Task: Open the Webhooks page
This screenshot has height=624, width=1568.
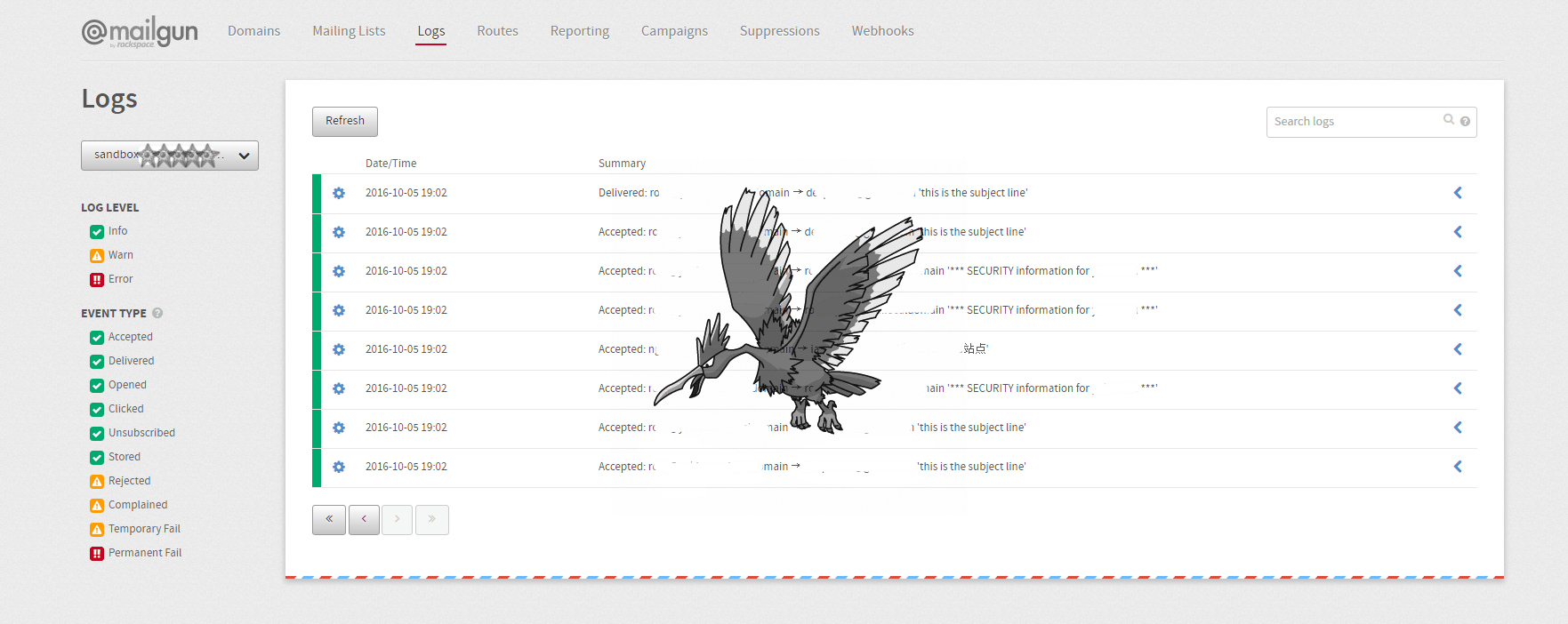Action: coord(882,31)
